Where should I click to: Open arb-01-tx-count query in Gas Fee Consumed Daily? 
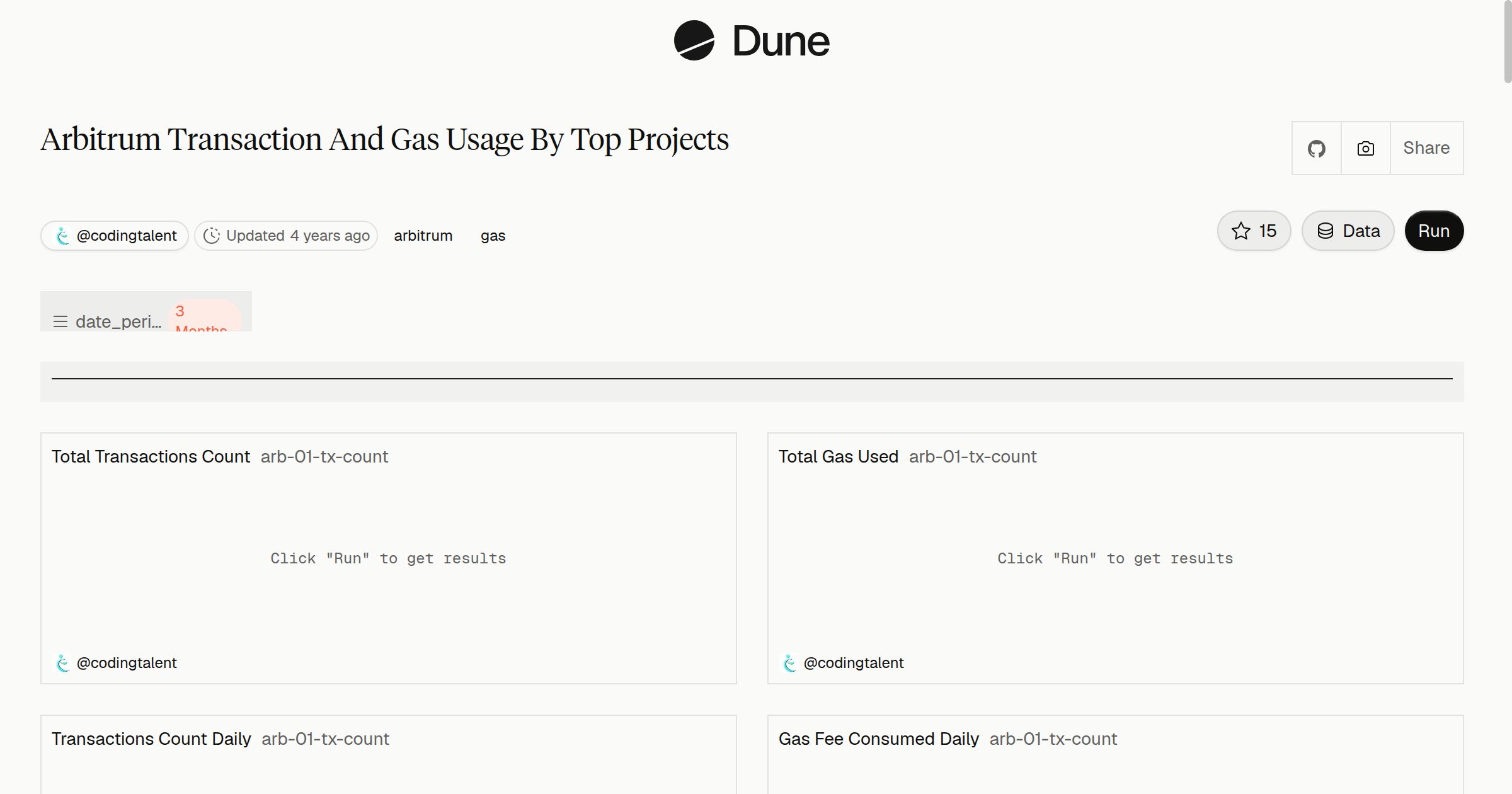[x=1053, y=739]
